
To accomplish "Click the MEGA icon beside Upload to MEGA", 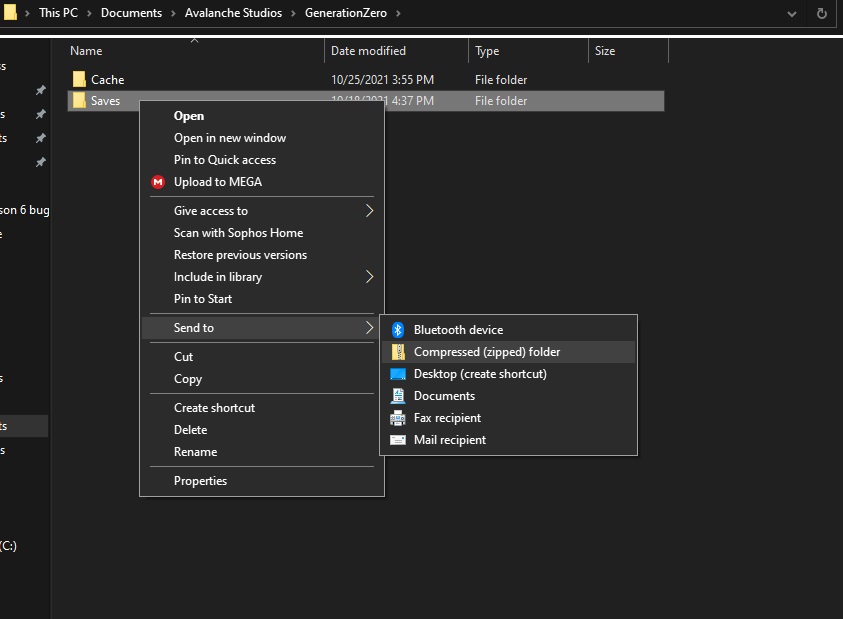I will click(158, 182).
